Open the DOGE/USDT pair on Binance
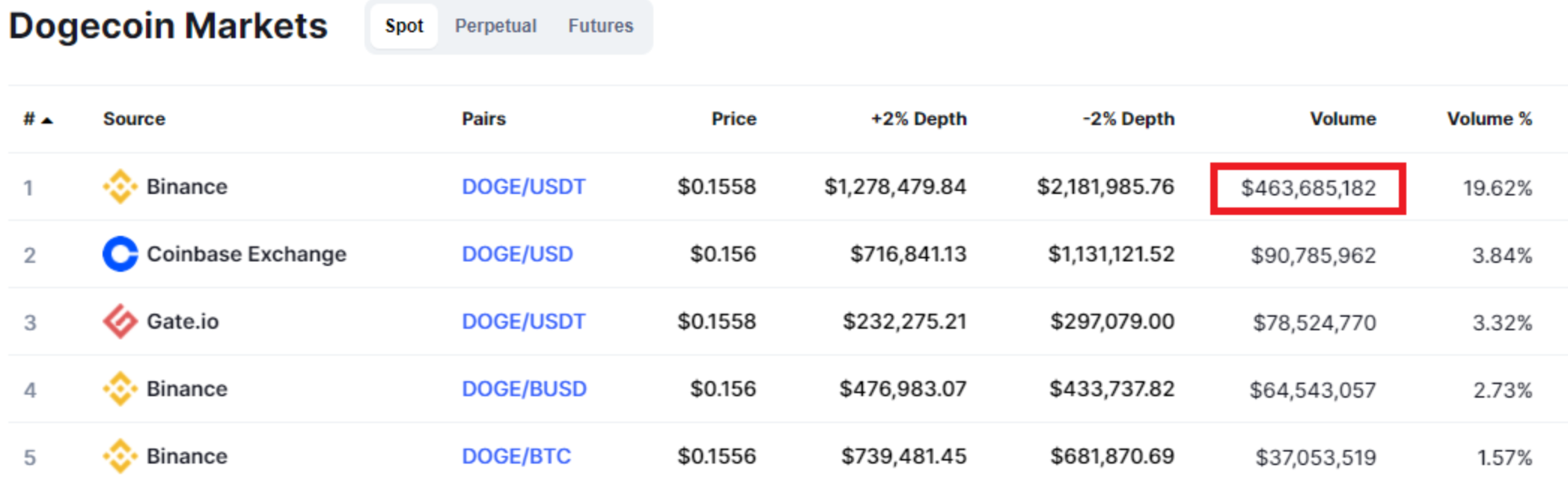Image resolution: width=1568 pixels, height=495 pixels. point(523,186)
